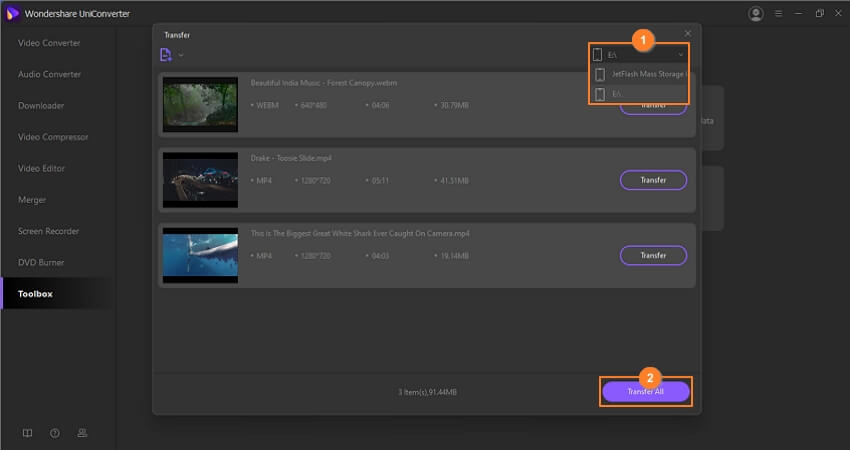Click the 3 item(s), 91.44MB summary text

tap(428, 392)
